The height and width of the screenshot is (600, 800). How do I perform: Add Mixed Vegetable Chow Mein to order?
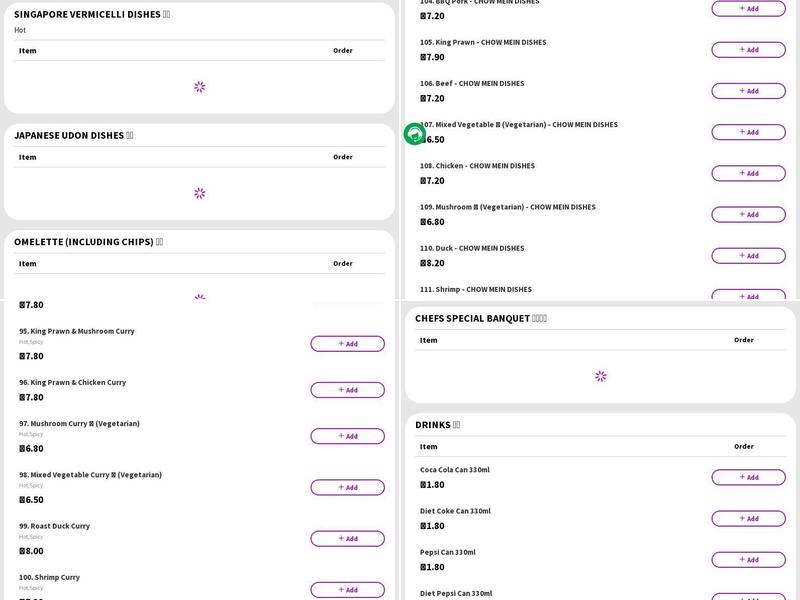[748, 132]
